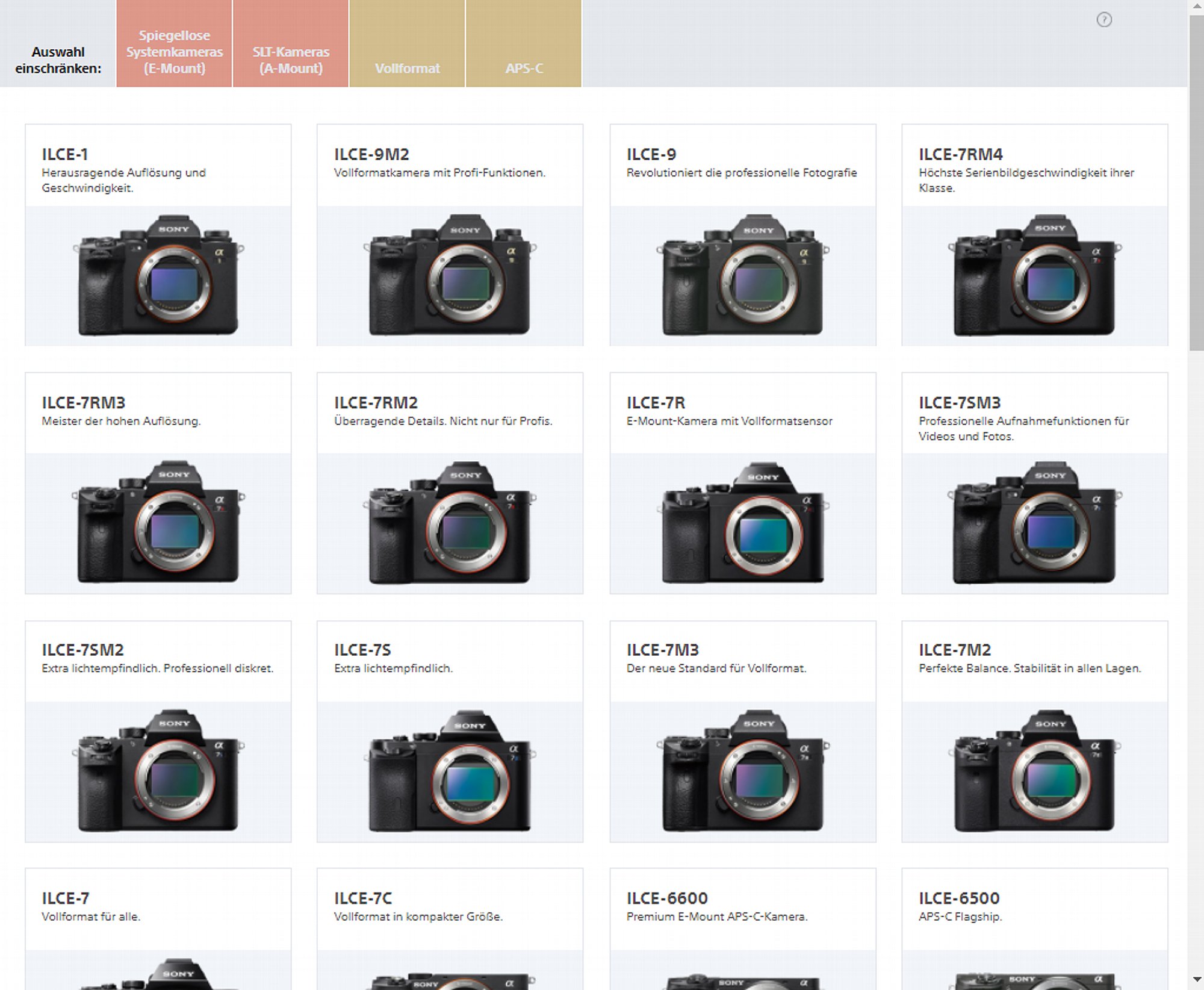Open the ILCE-7C model title
The image size is (1204, 990).
click(x=363, y=898)
